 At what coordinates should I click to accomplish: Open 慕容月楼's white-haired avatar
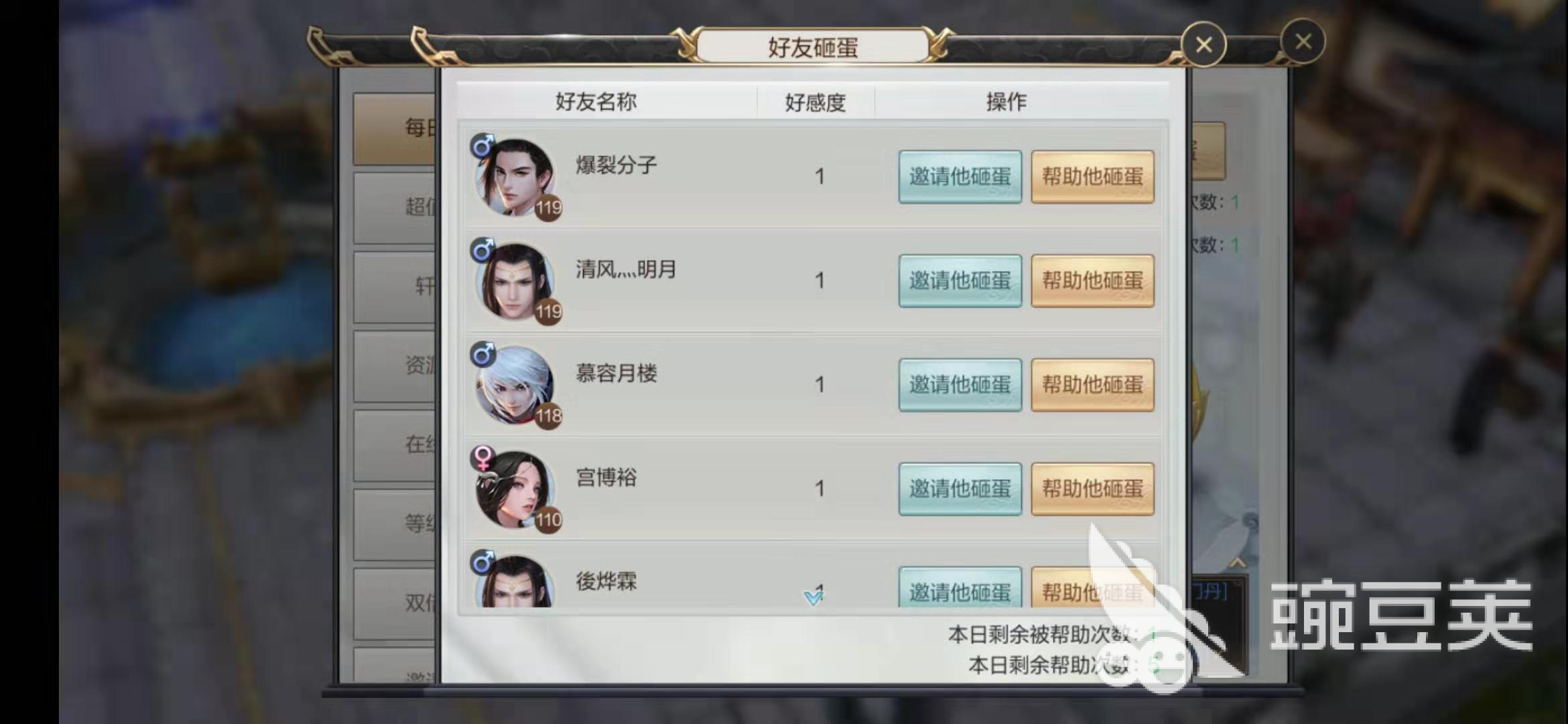point(515,385)
